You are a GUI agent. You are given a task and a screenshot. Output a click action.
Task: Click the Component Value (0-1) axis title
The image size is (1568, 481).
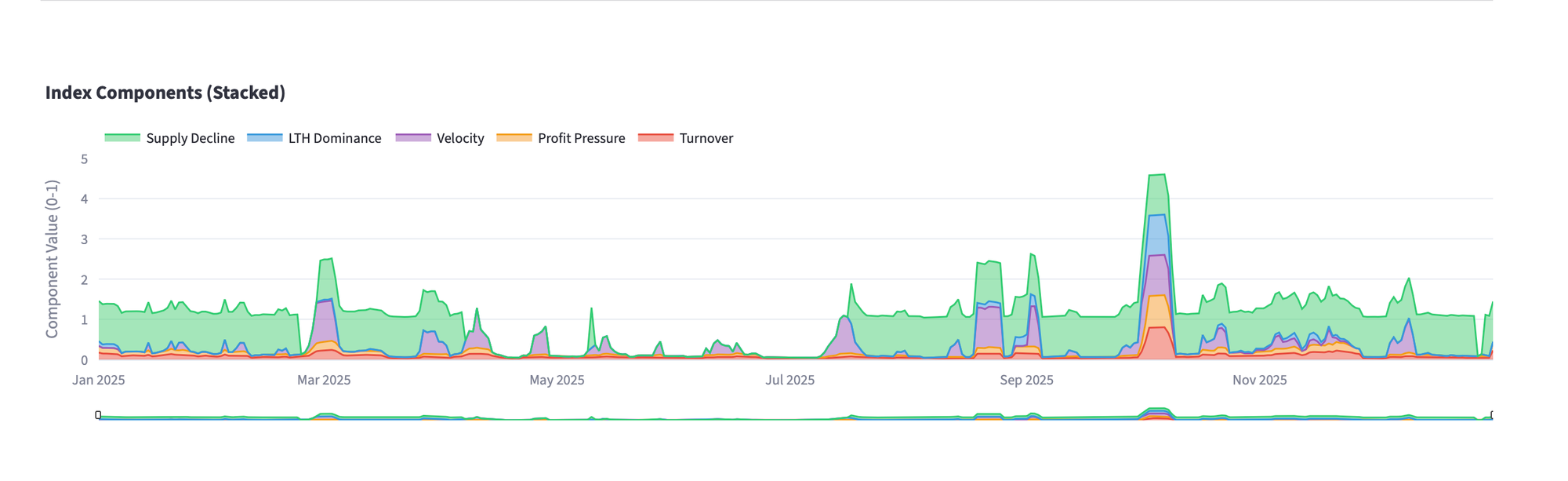pos(53,259)
